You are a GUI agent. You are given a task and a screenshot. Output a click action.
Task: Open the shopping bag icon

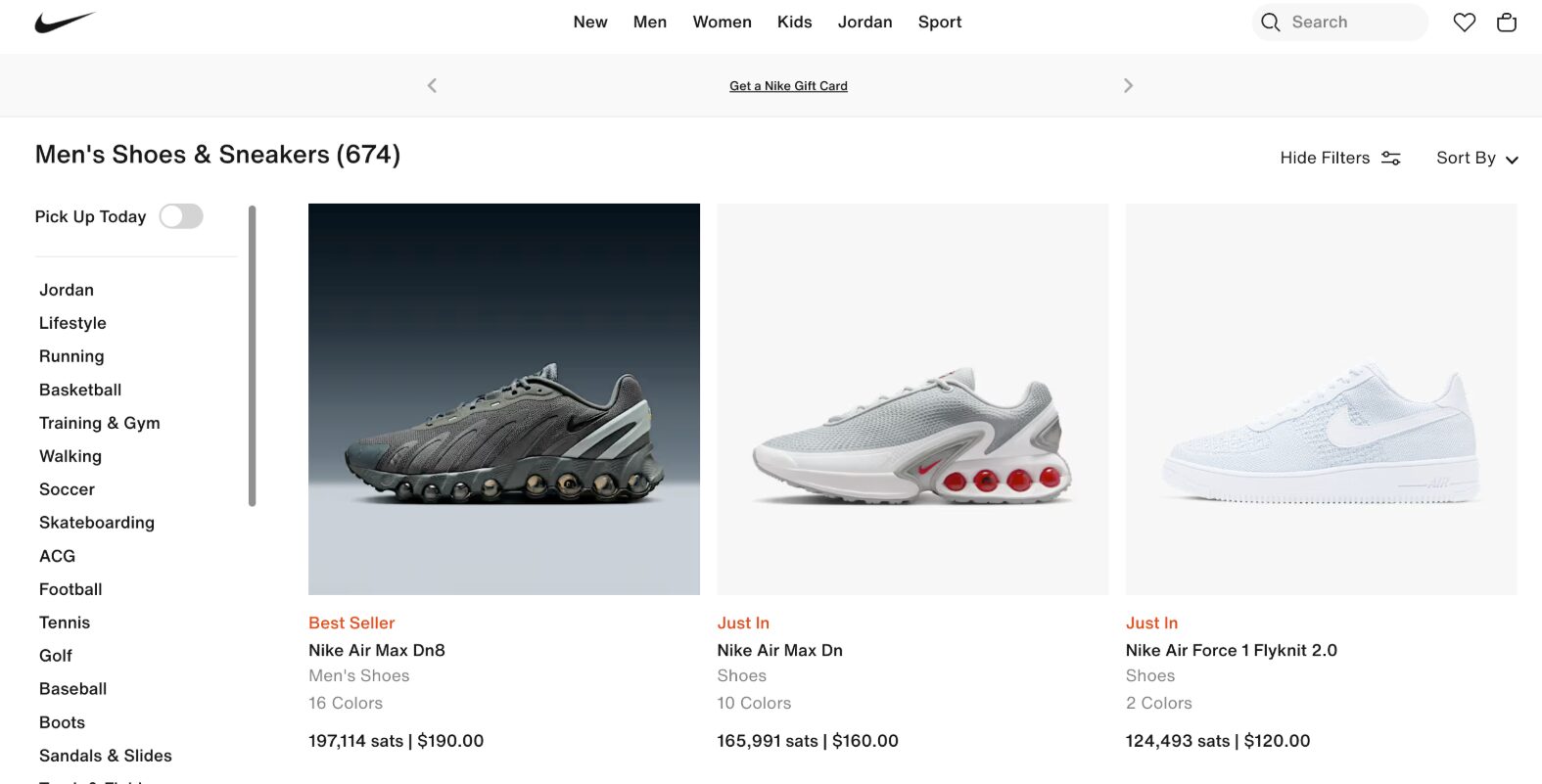tap(1507, 22)
